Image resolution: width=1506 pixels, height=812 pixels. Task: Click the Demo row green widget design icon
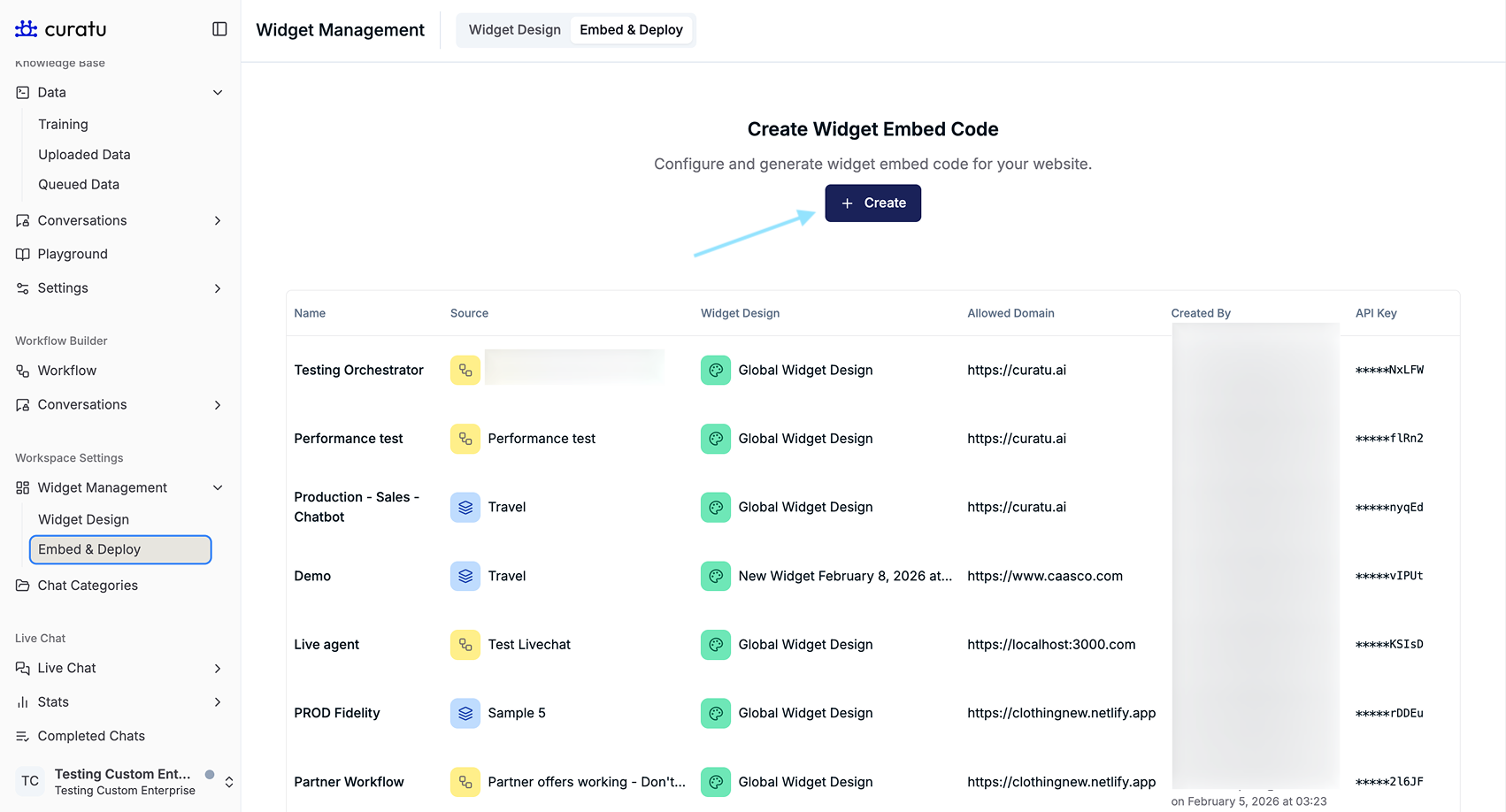[x=715, y=577]
